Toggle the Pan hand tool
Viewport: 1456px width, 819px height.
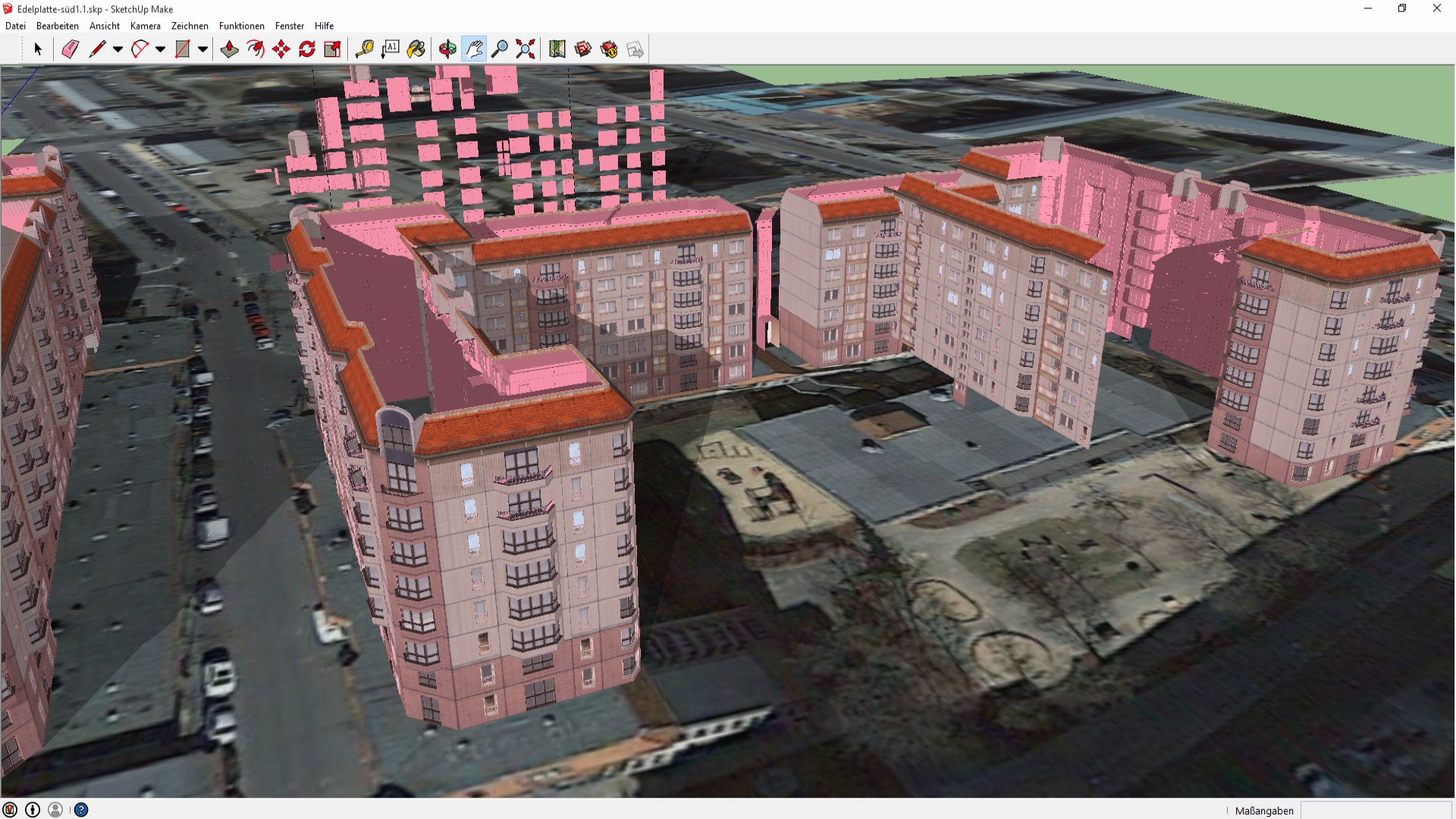474,49
